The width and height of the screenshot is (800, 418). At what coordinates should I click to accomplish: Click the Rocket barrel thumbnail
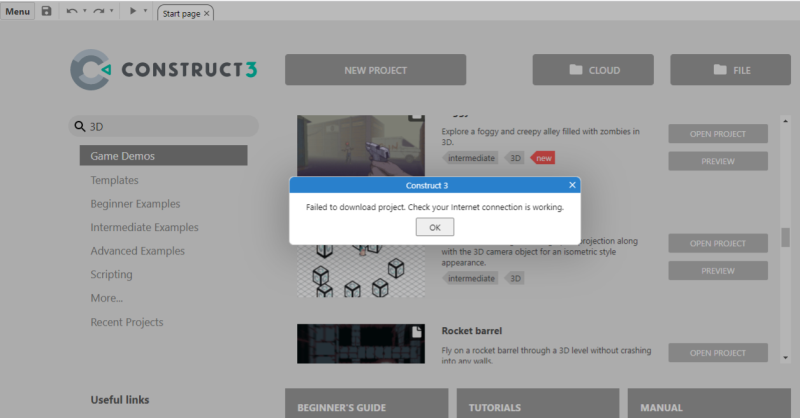361,343
